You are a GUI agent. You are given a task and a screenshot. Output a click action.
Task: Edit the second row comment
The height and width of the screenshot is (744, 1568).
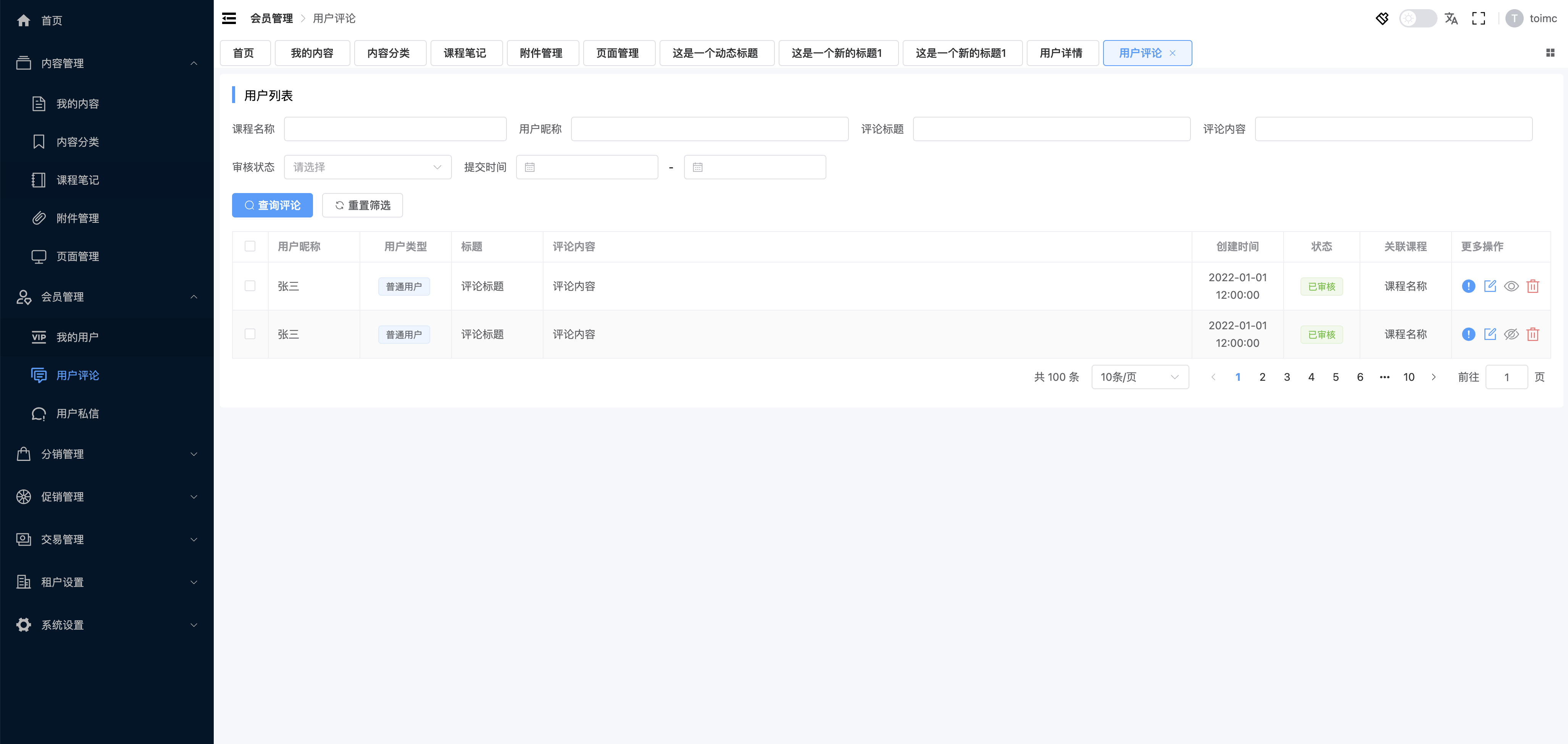pos(1489,334)
